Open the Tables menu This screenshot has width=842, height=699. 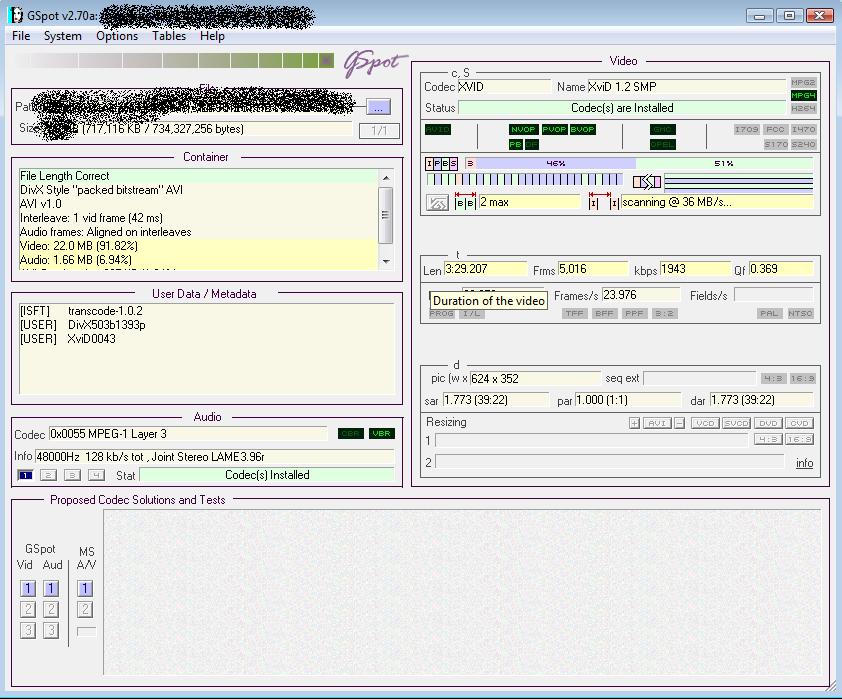169,36
